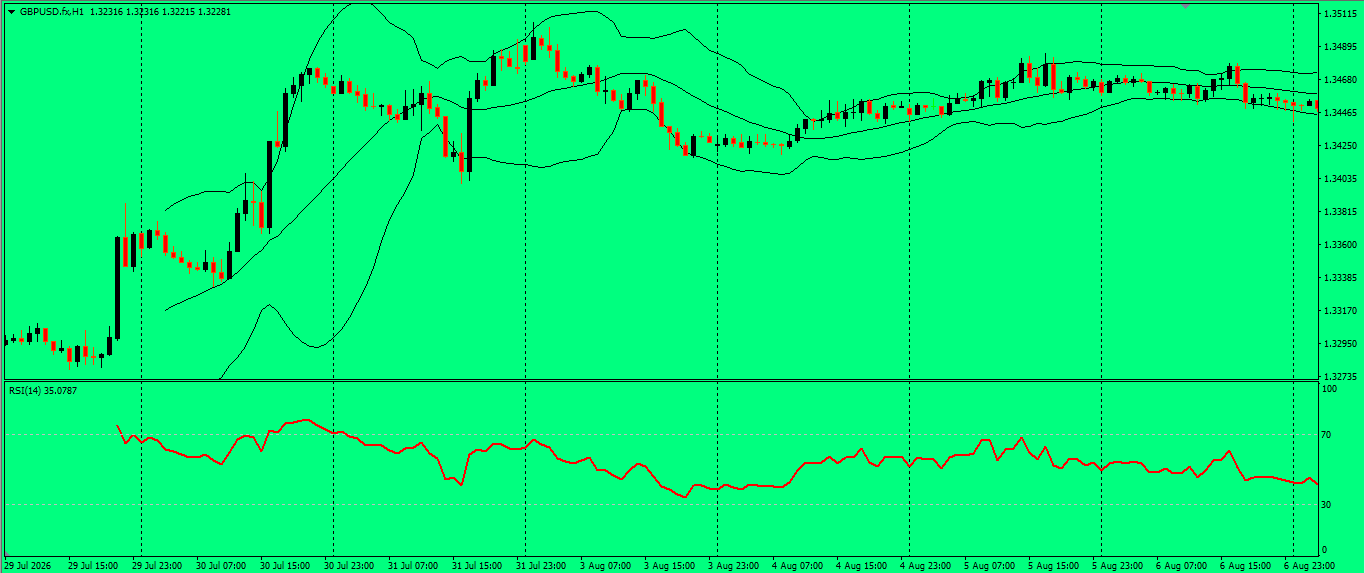1365x573 pixels.
Task: Click the 4 Aug 15:00 time label
Action: pyautogui.click(x=861, y=566)
